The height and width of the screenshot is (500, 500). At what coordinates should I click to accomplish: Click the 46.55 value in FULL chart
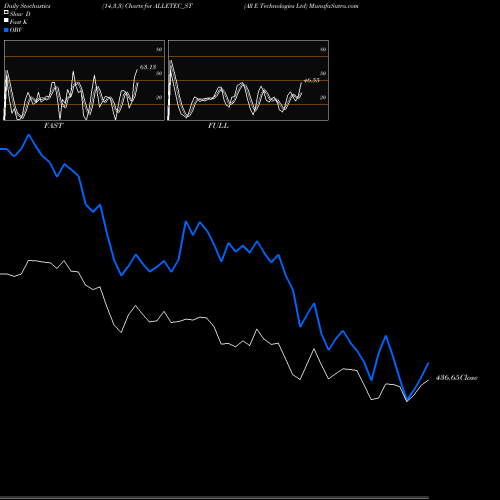point(312,80)
